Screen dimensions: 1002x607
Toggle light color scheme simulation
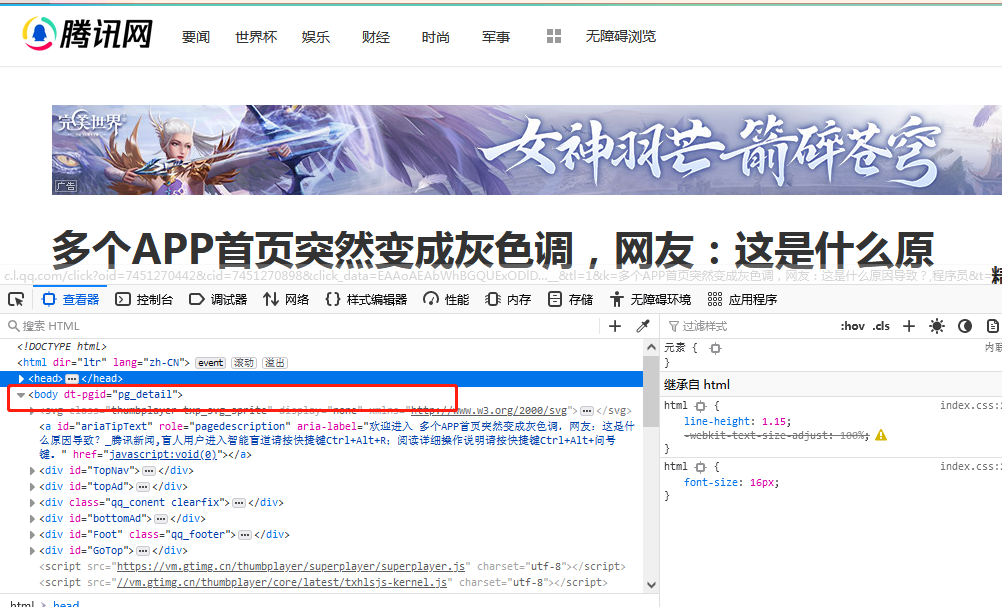tap(937, 326)
